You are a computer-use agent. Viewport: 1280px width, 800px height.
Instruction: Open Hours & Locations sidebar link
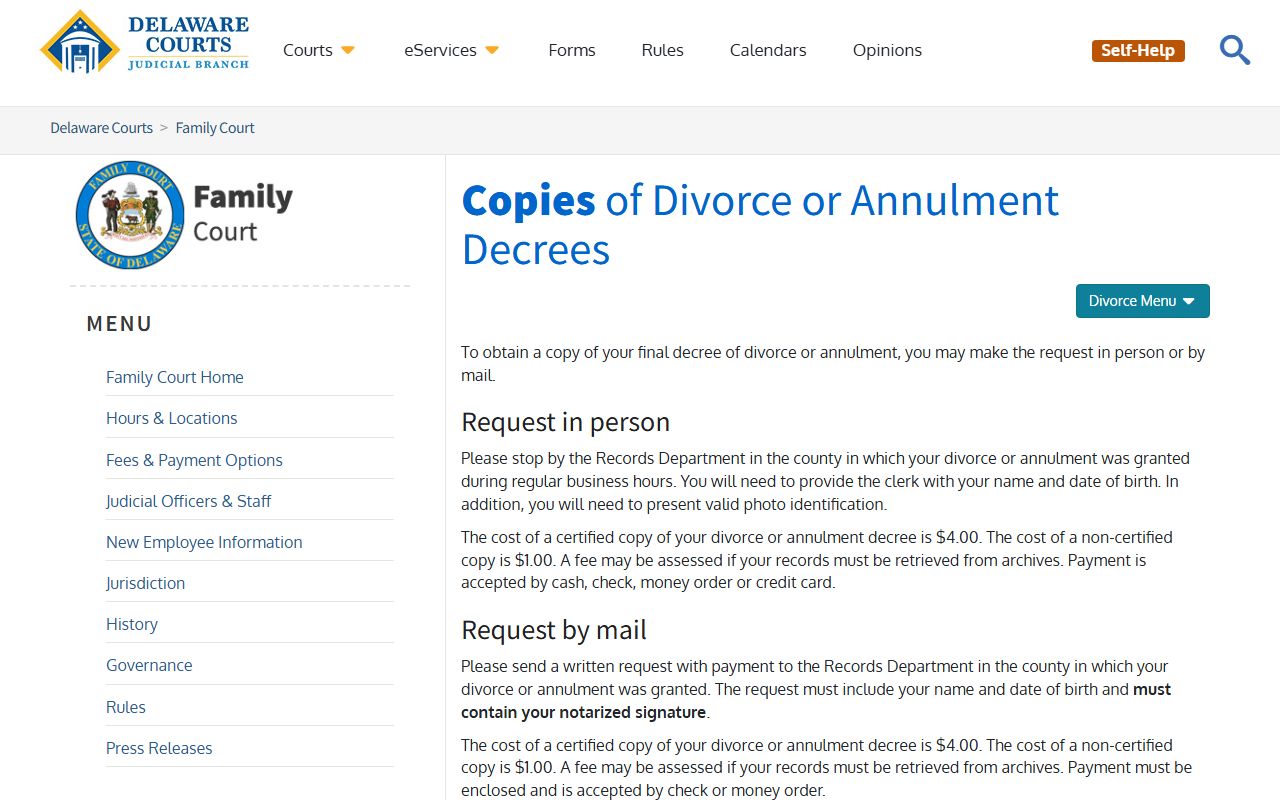[172, 418]
